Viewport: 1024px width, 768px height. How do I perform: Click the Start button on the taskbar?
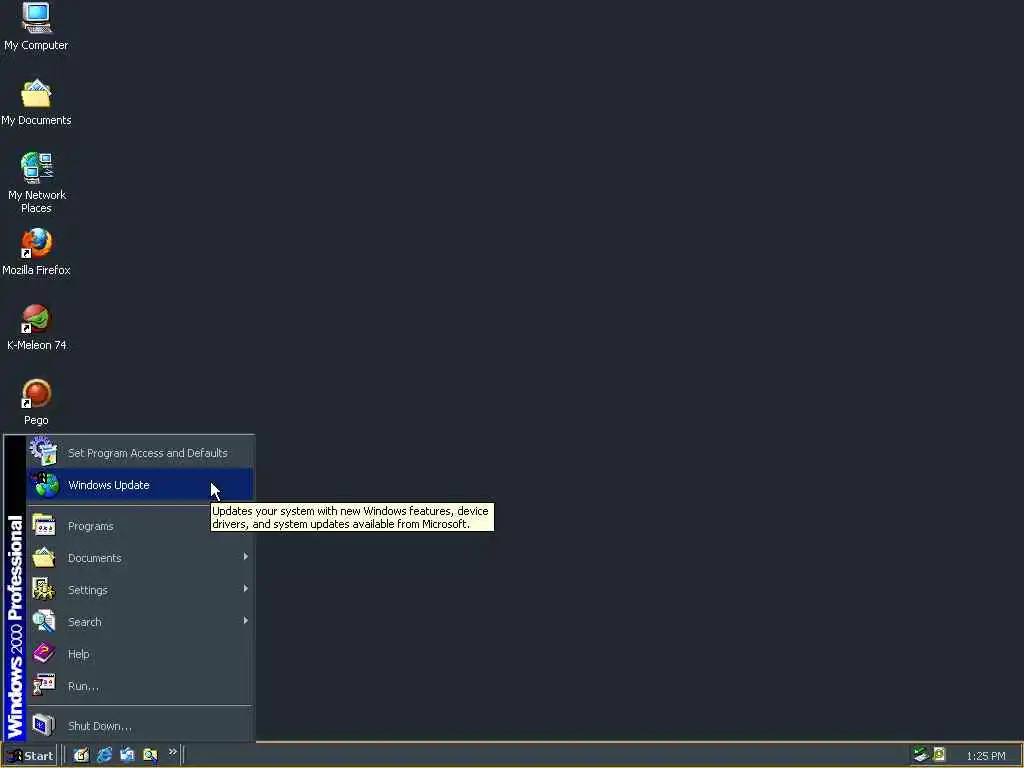click(30, 756)
